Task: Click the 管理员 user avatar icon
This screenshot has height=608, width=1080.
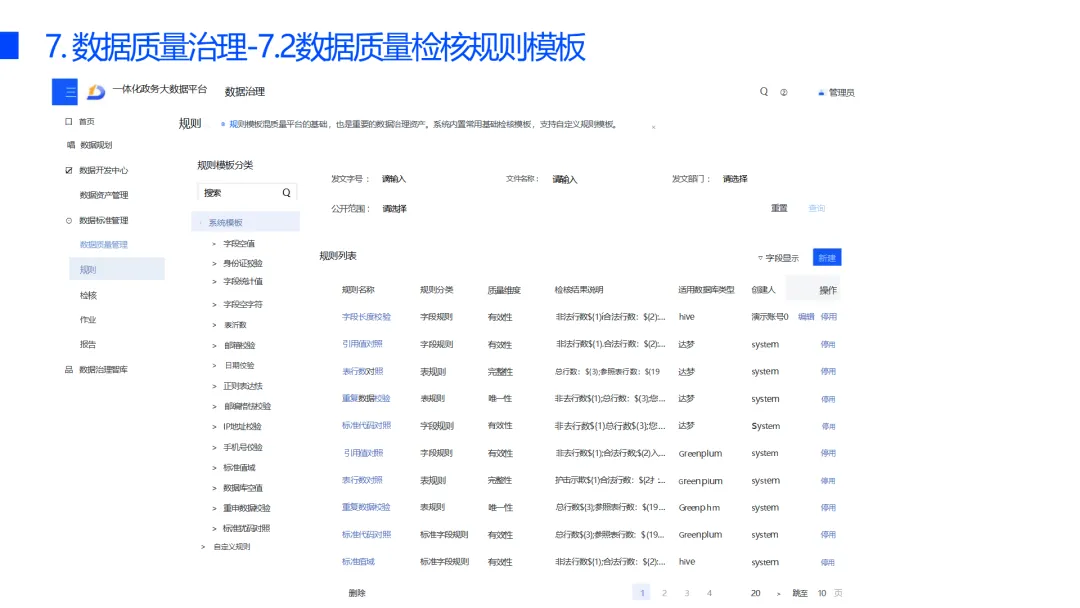Action: pos(821,92)
